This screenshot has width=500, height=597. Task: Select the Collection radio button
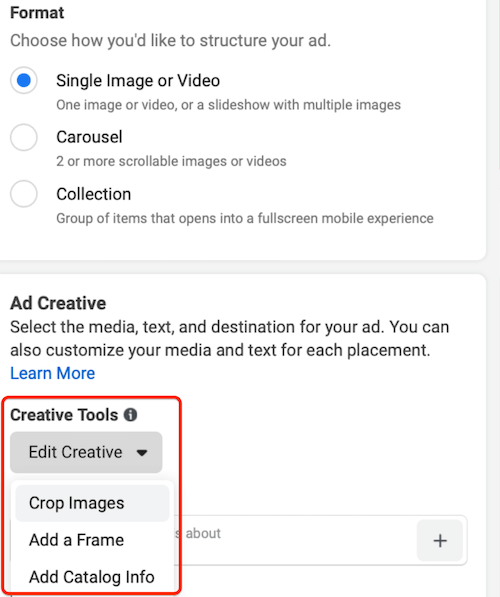pos(24,194)
